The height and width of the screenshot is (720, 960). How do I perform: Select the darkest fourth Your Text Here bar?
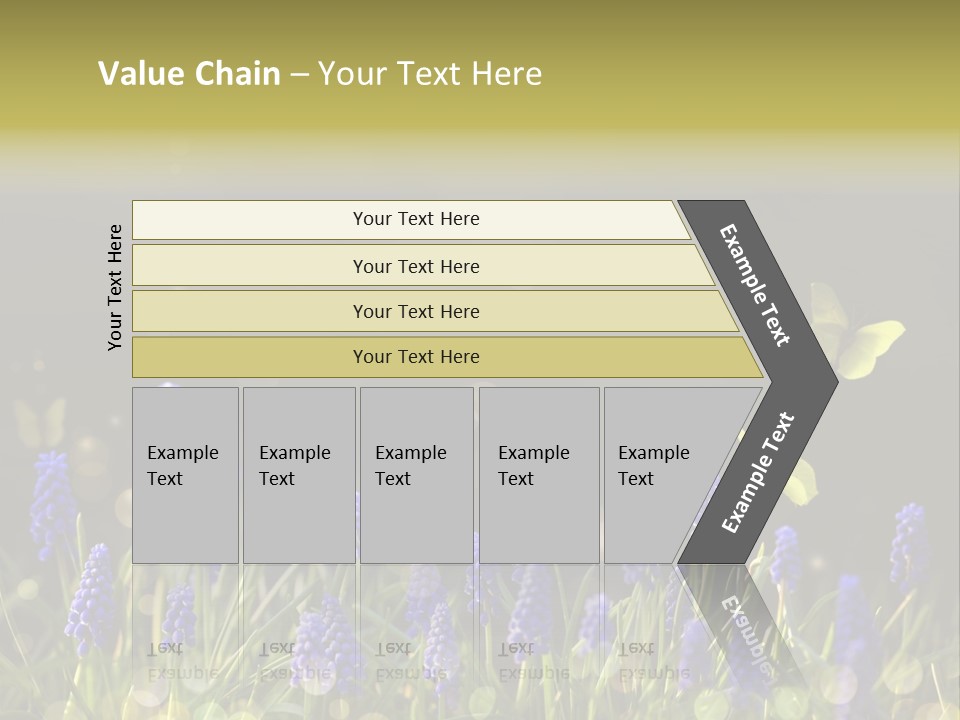pyautogui.click(x=447, y=357)
